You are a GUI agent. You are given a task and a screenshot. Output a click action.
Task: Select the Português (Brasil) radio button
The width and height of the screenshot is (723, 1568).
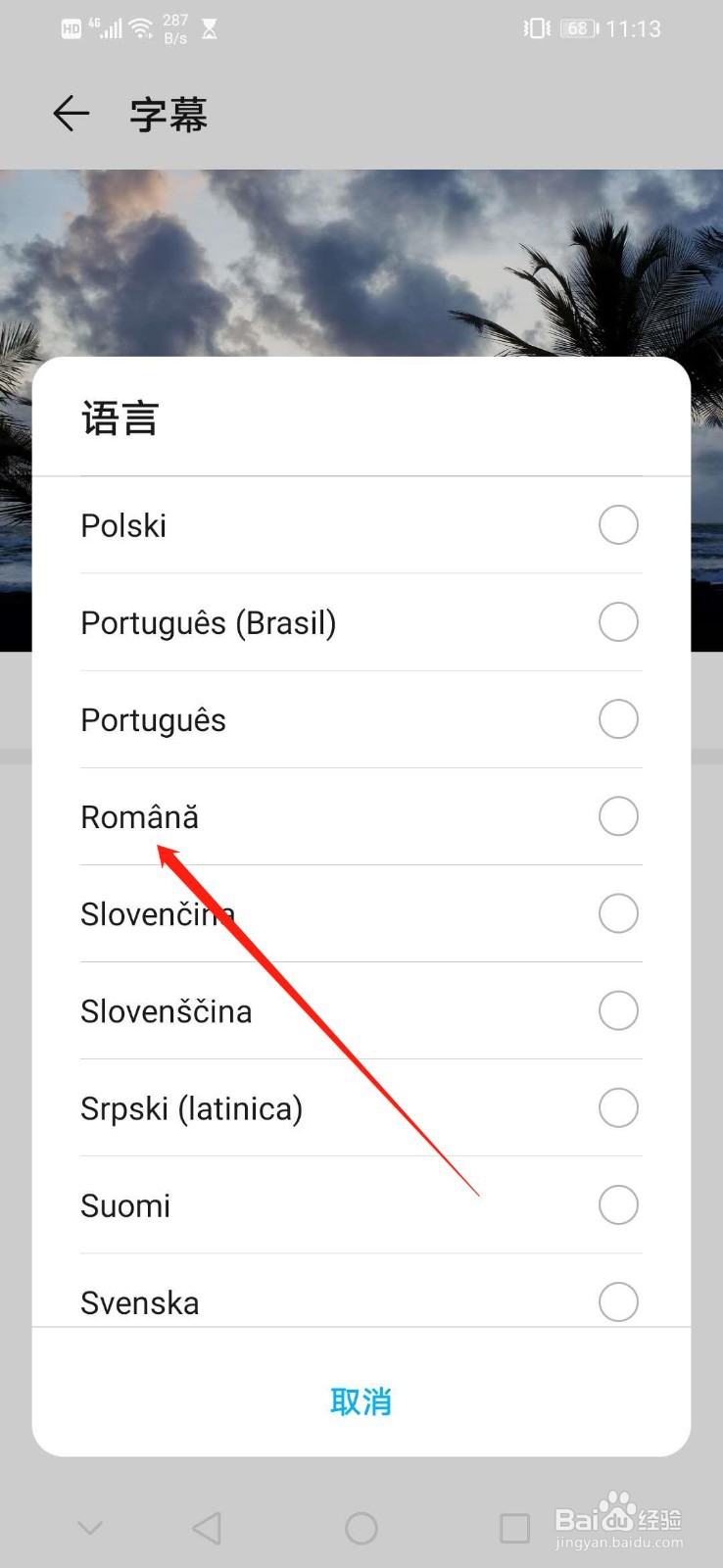(x=618, y=622)
